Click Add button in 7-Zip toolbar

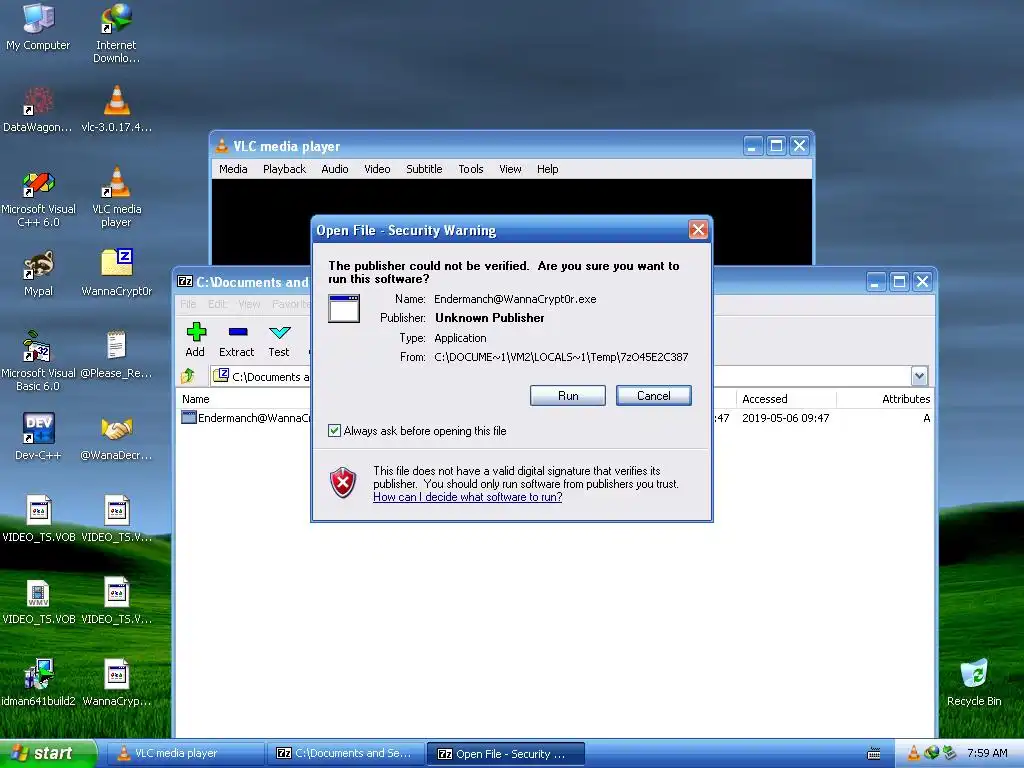(x=195, y=340)
